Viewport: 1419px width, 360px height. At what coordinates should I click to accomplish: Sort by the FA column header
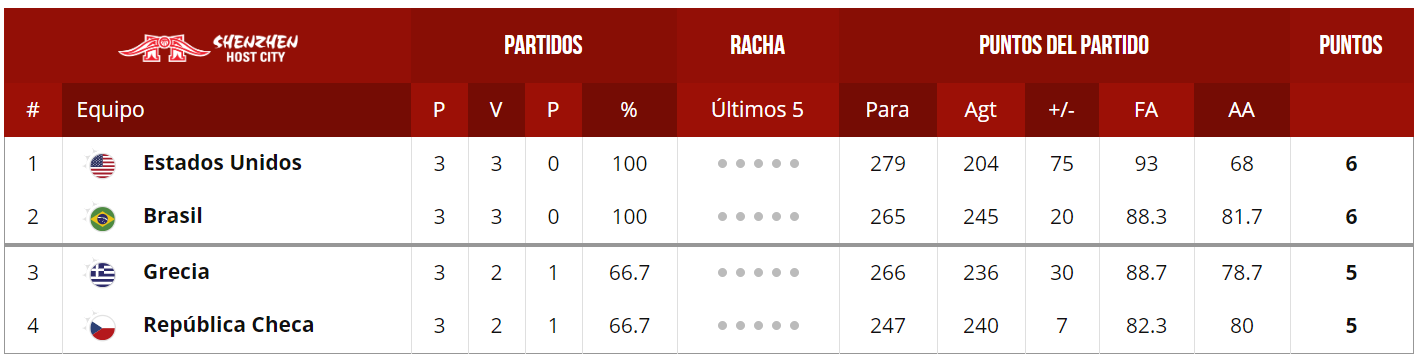1146,110
